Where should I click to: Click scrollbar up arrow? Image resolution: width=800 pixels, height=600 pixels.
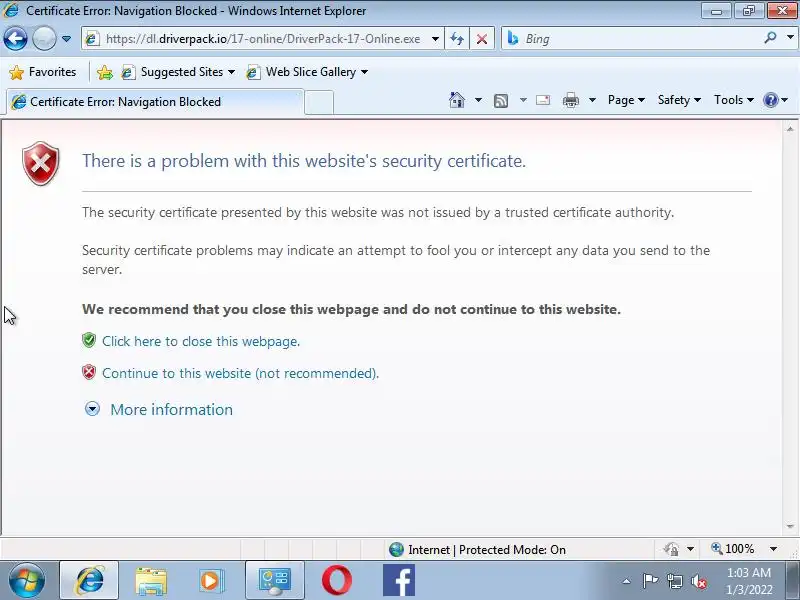(x=790, y=129)
